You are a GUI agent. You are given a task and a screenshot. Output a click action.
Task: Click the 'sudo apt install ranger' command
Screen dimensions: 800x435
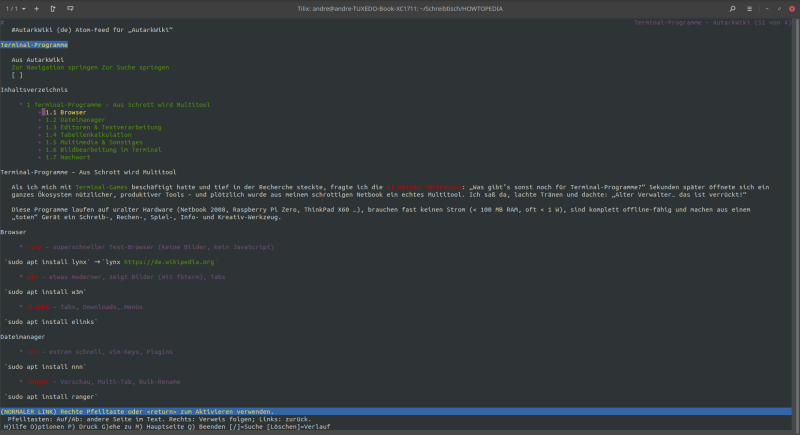tap(51, 397)
